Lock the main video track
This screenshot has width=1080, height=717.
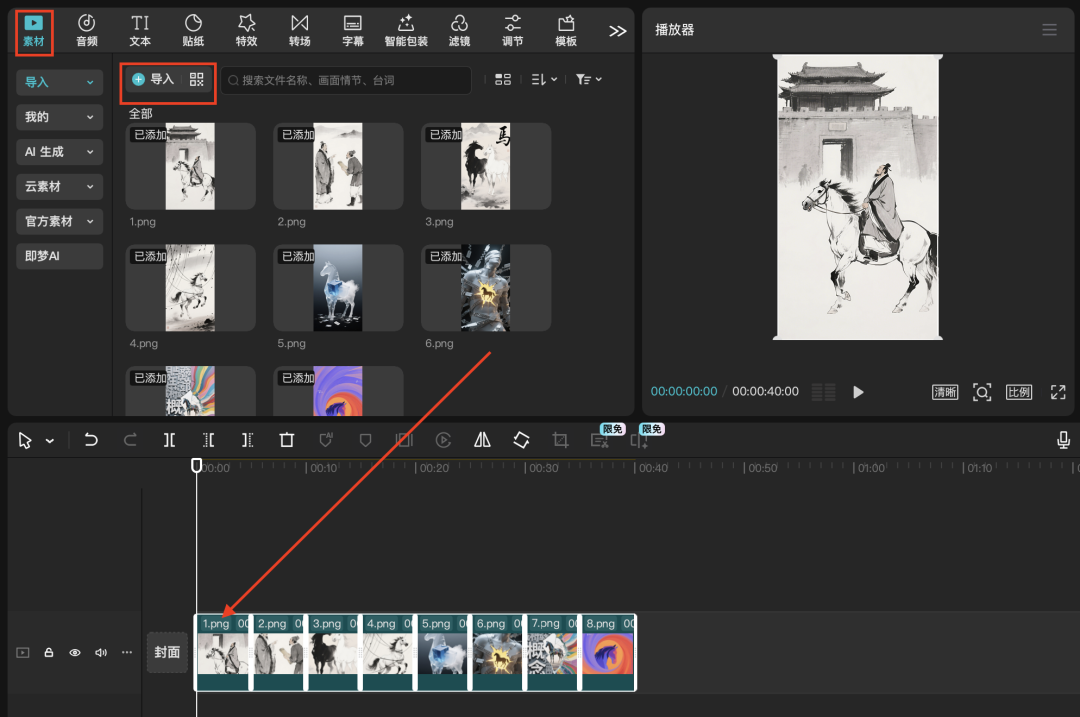49,652
